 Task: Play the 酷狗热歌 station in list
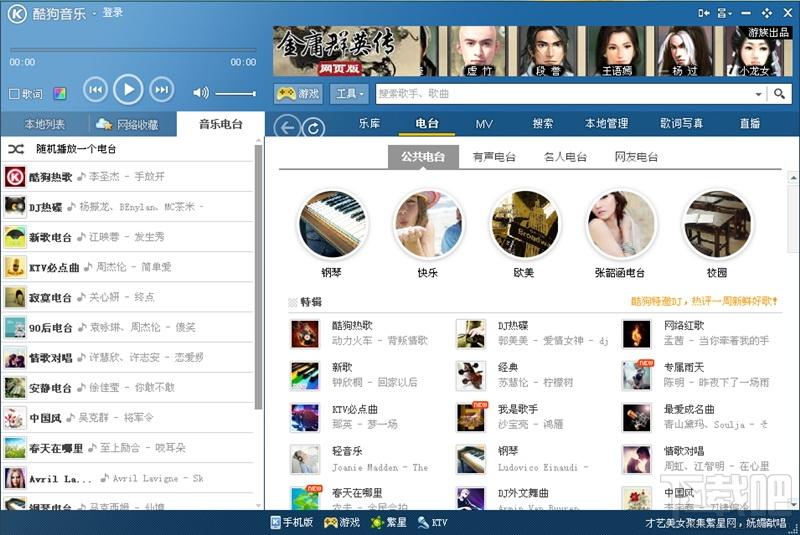128,176
